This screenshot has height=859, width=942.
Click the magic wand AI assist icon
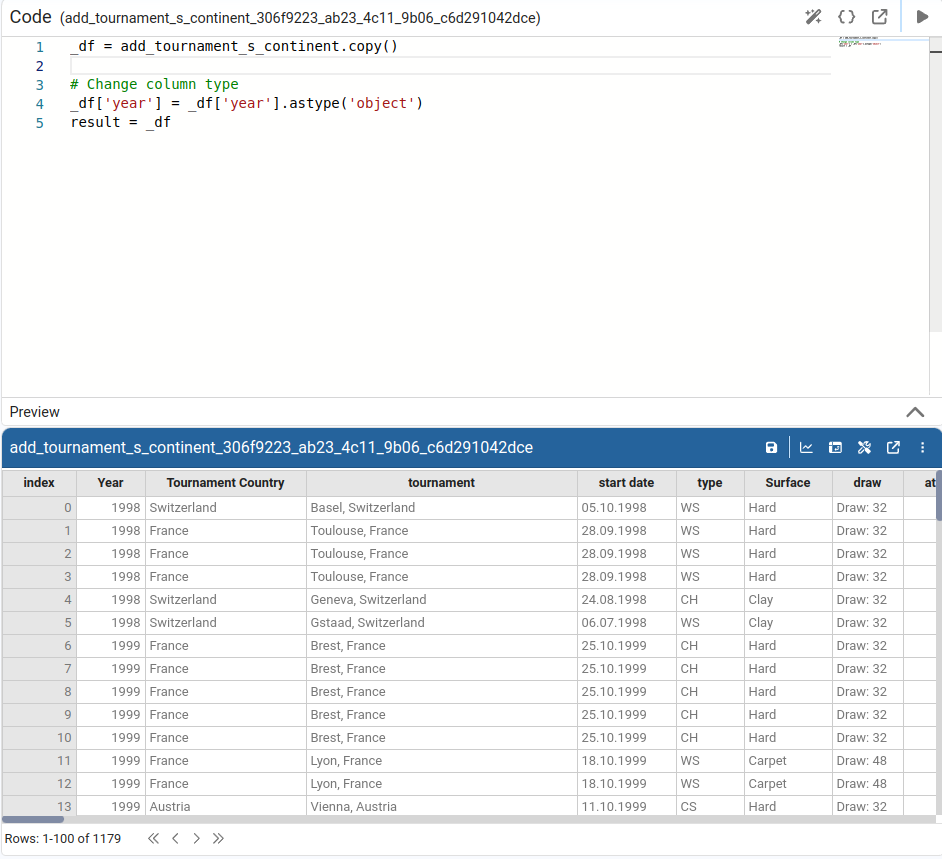click(x=813, y=17)
